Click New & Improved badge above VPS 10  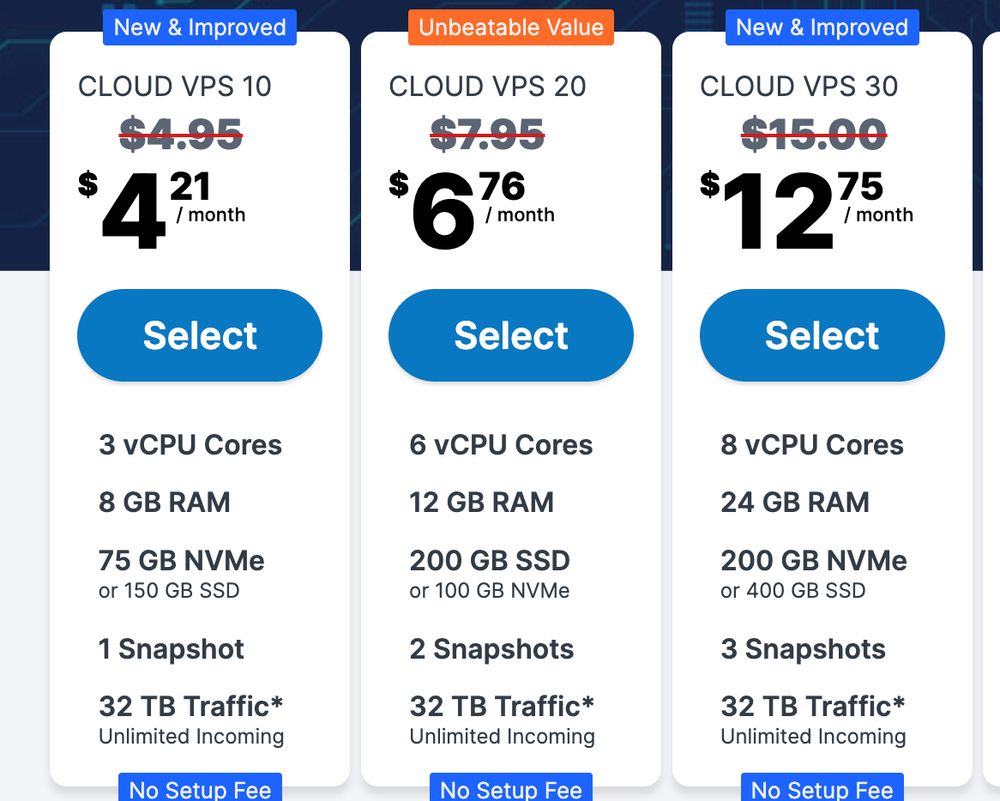(x=200, y=27)
